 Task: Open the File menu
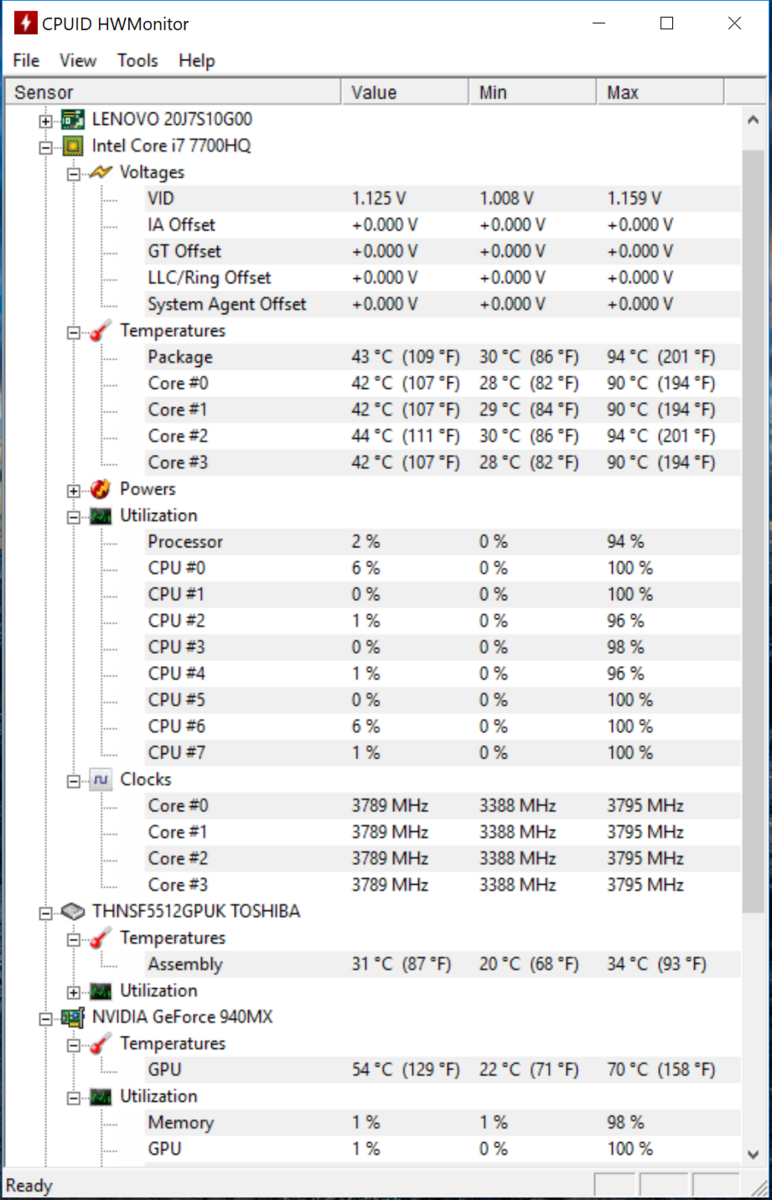click(26, 61)
